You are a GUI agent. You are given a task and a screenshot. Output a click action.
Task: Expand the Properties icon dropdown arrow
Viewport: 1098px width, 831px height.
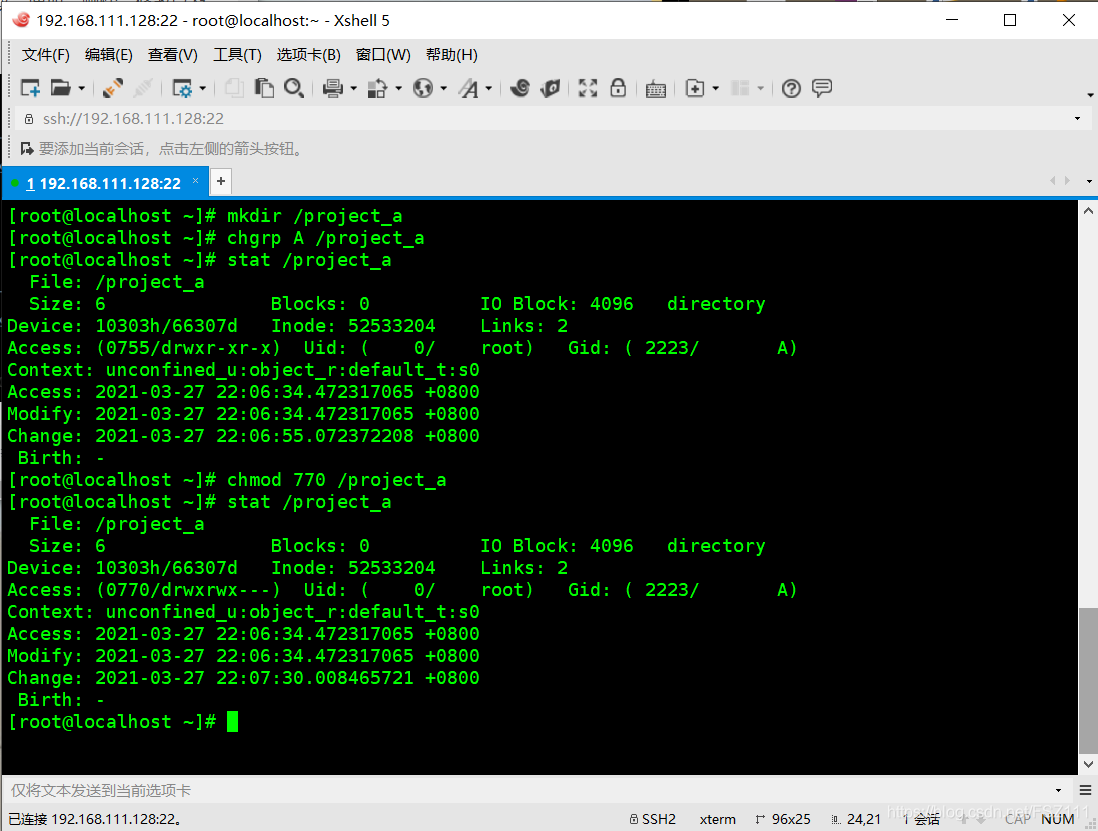point(202,88)
